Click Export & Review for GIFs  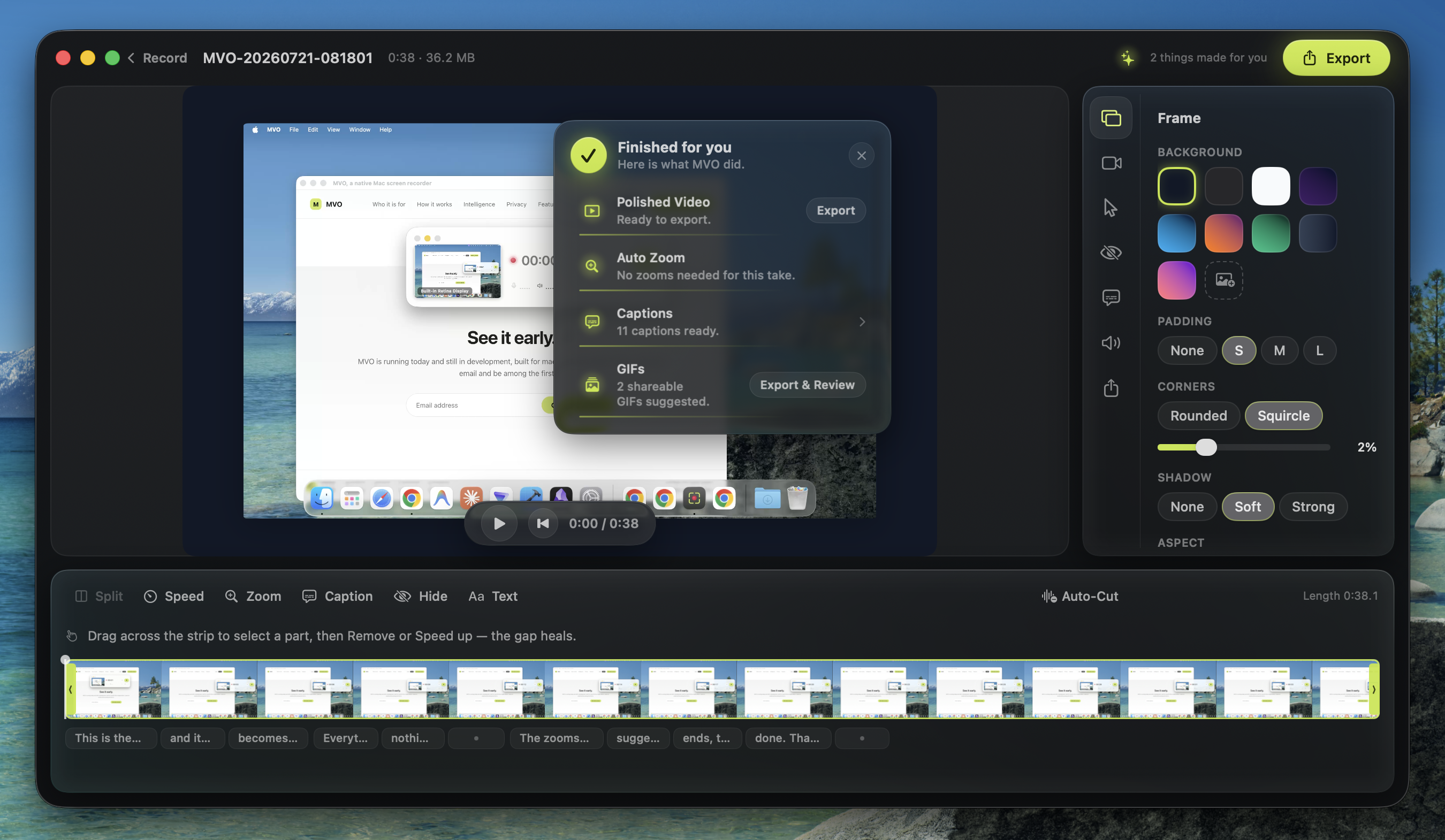point(807,385)
